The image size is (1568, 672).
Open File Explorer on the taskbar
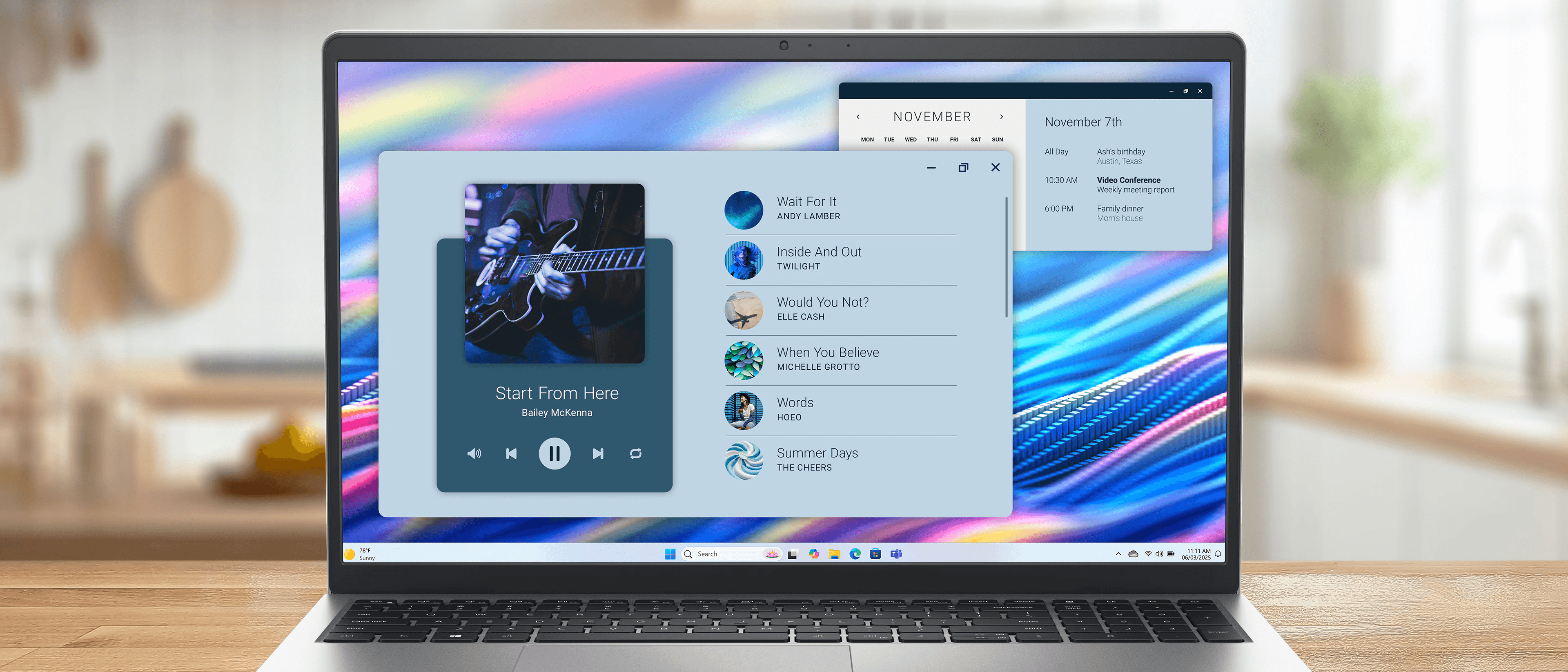click(x=834, y=554)
